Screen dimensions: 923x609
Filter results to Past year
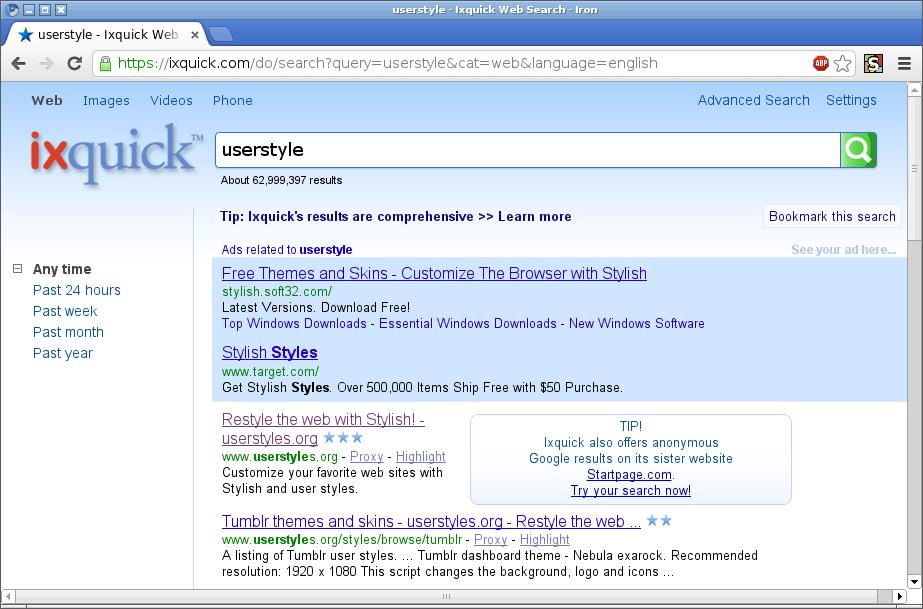click(63, 353)
